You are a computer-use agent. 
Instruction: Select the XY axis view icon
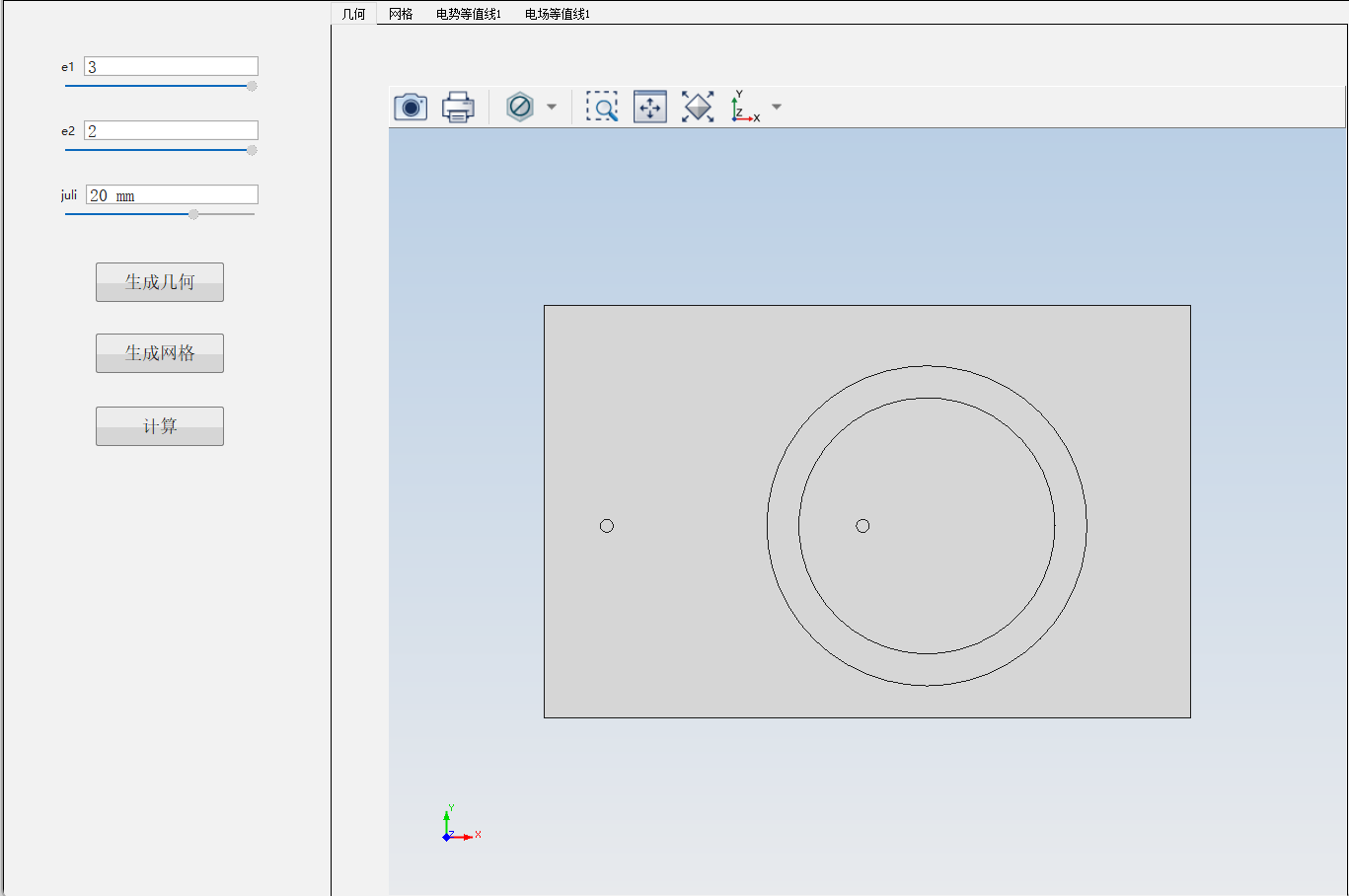(x=745, y=107)
